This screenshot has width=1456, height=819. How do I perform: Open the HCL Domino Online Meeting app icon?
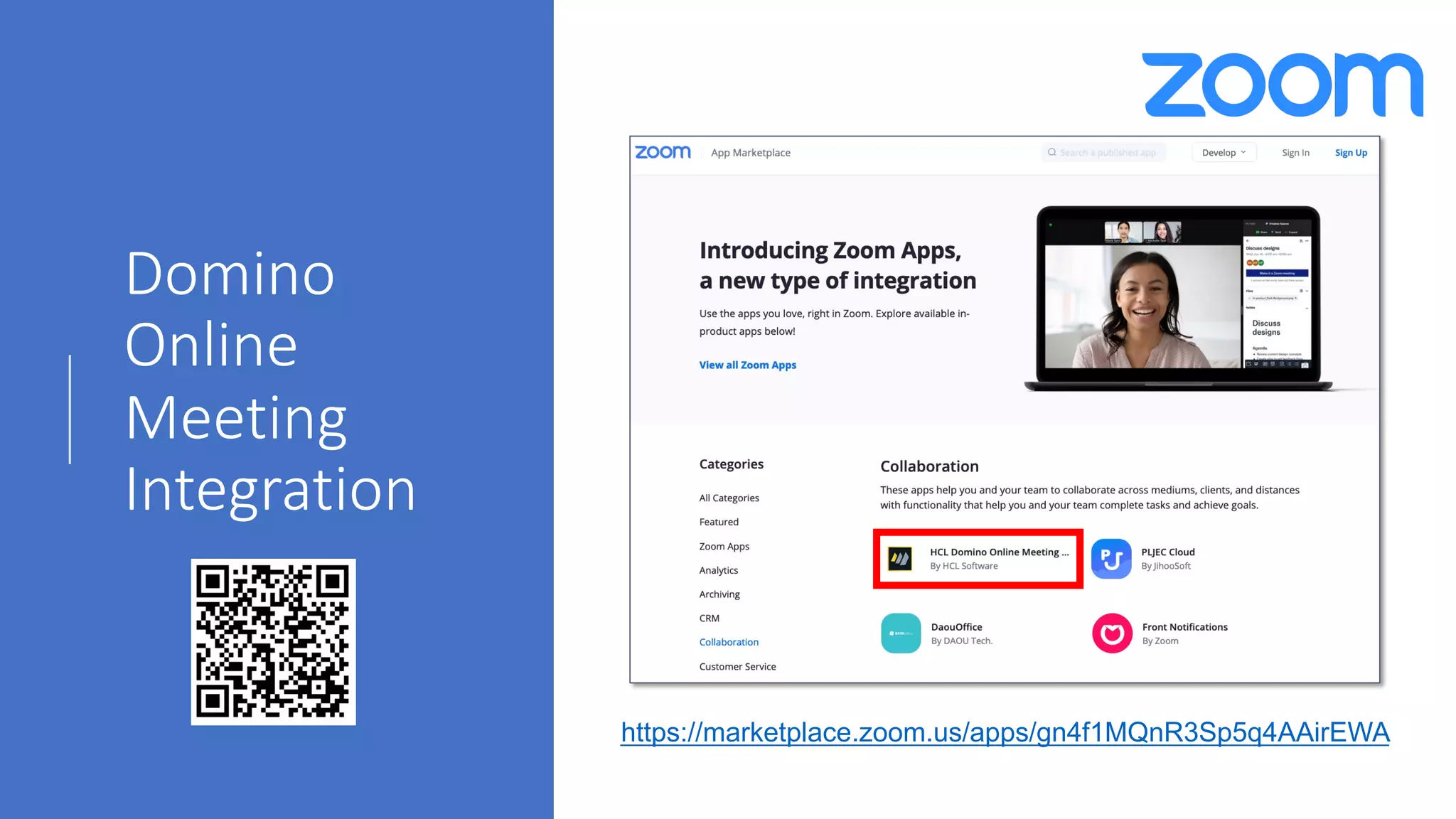pos(900,558)
